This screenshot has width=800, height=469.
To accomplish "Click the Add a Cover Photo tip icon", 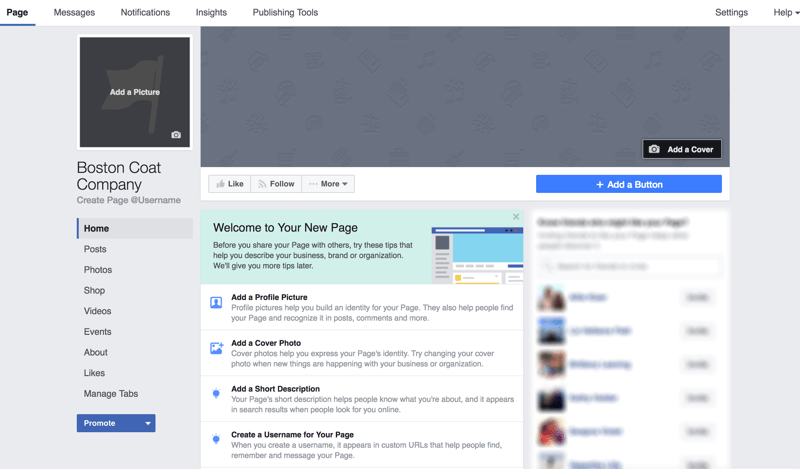I will [x=216, y=348].
